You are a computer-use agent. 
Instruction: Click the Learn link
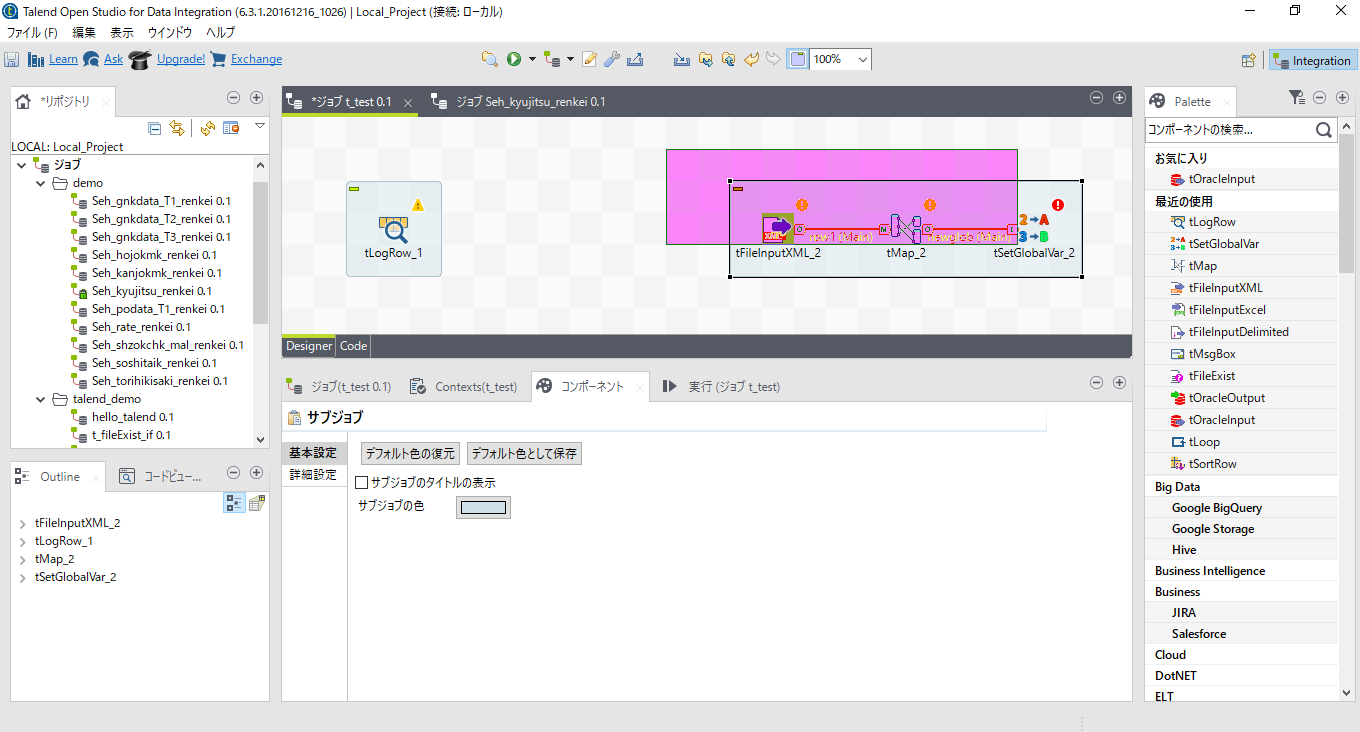coord(63,59)
